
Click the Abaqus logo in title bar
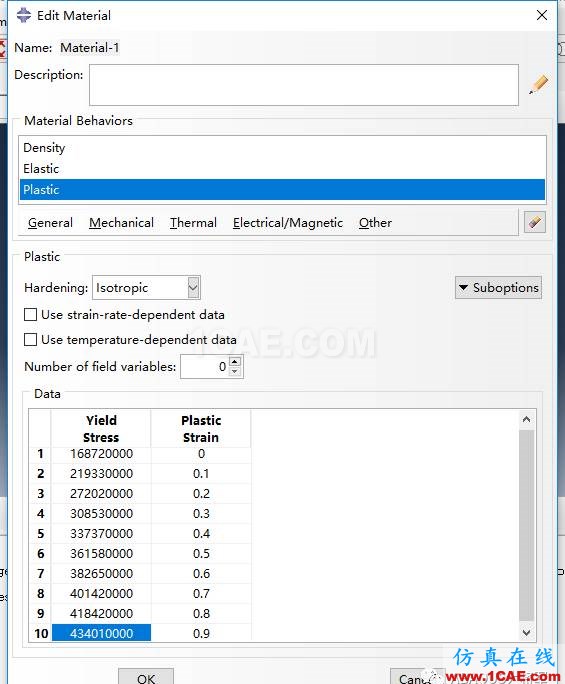[x=24, y=15]
